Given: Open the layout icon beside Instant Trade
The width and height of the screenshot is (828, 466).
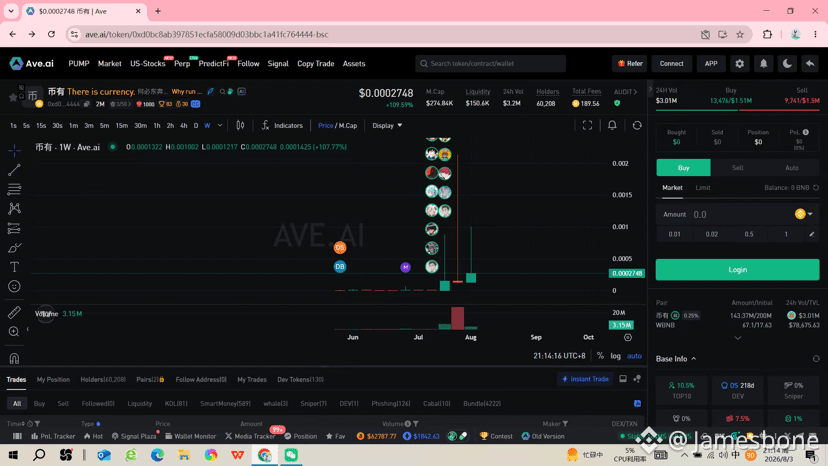Looking at the screenshot, I should click(x=623, y=379).
